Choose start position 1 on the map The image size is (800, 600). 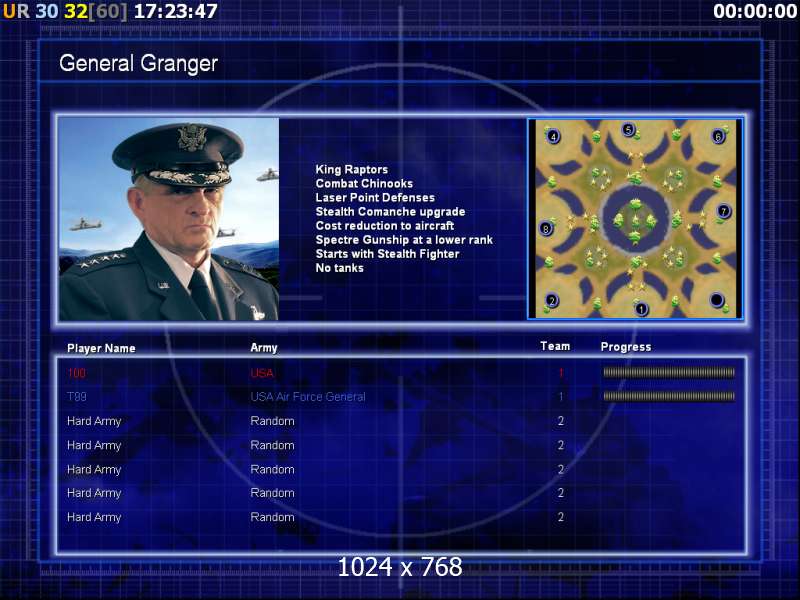click(641, 309)
